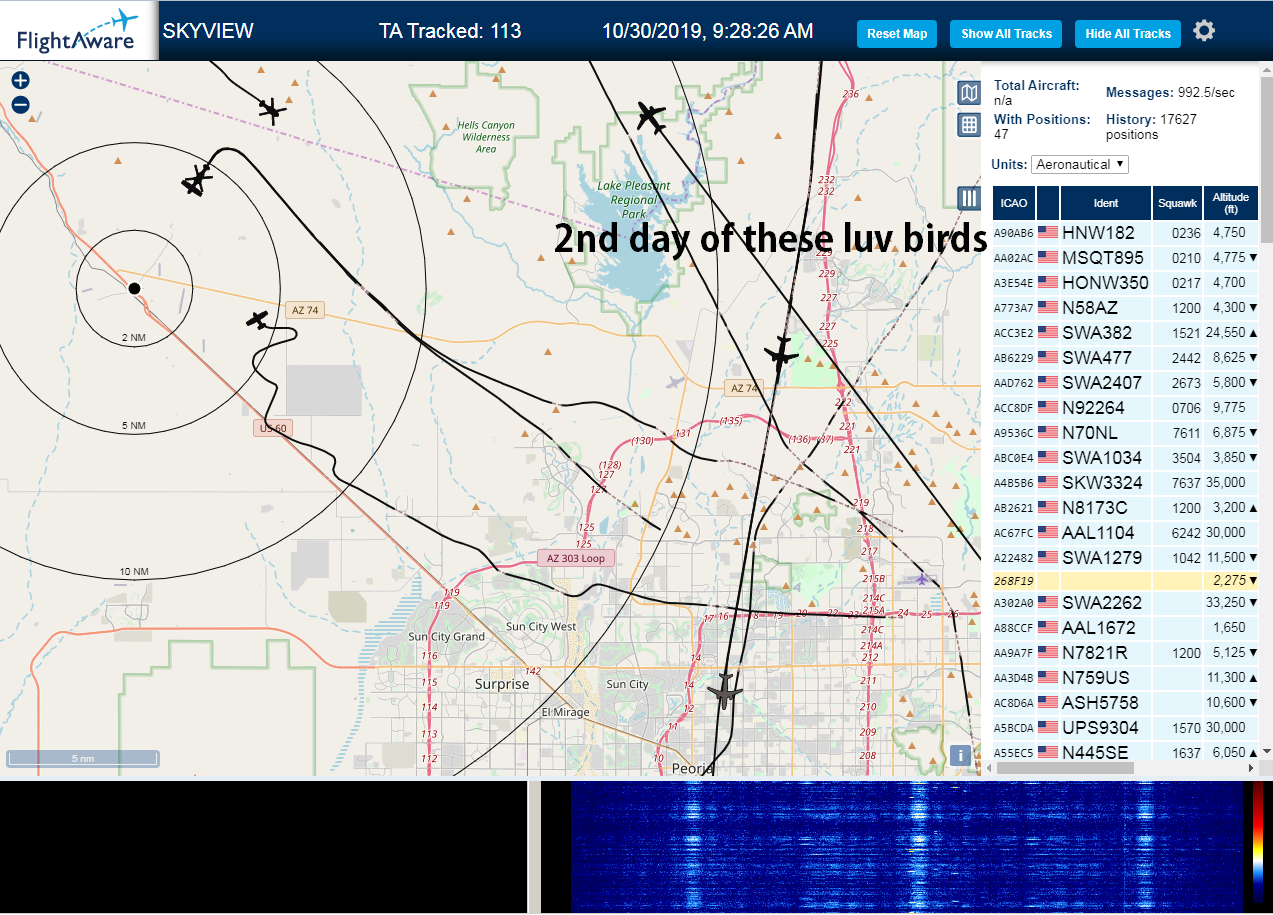Click ICAO code A90AB6
The height and width of the screenshot is (915, 1273).
(1013, 234)
